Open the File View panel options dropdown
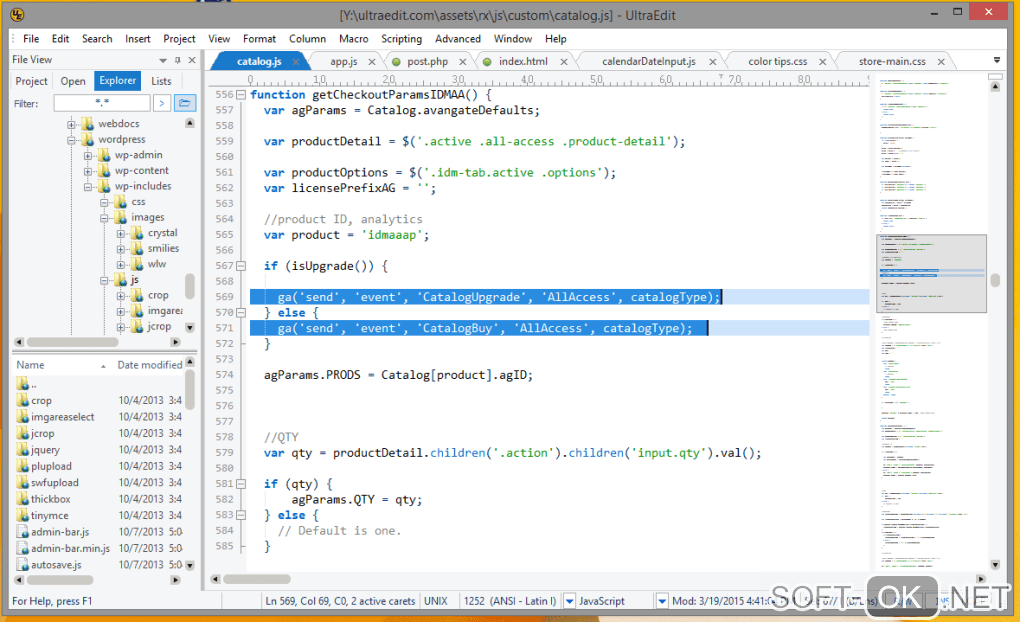The width and height of the screenshot is (1020, 622). (x=163, y=60)
